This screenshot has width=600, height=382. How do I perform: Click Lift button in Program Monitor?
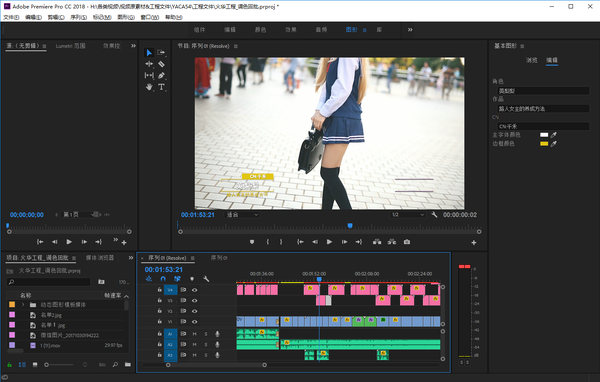coord(377,242)
